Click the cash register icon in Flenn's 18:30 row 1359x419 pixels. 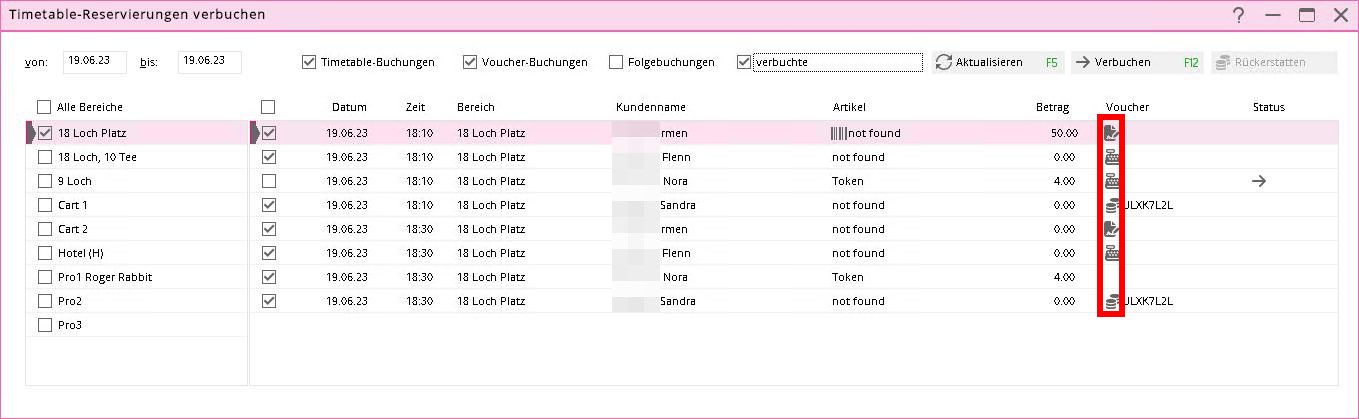pyautogui.click(x=1111, y=253)
